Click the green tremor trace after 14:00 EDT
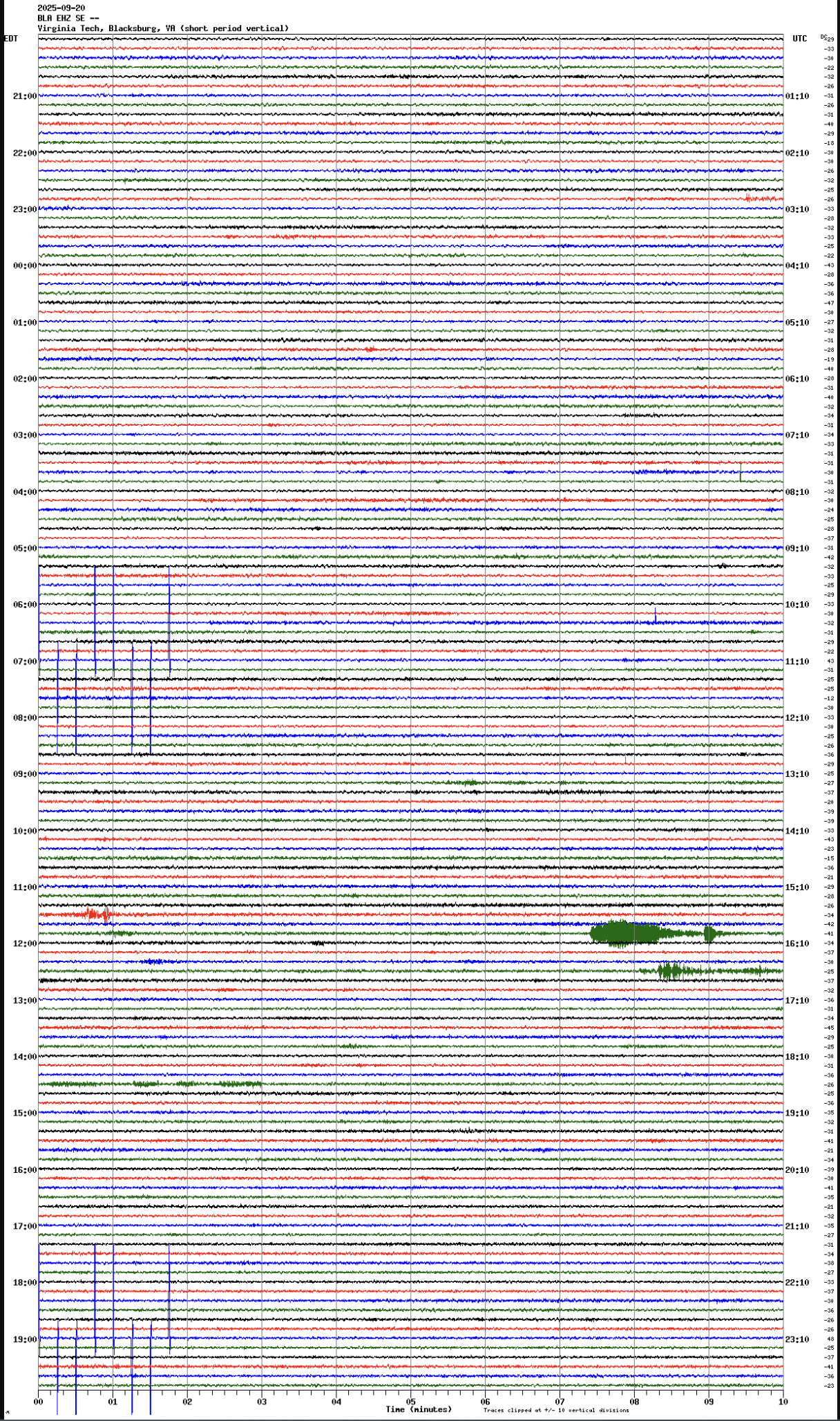The width and height of the screenshot is (840, 1421). (152, 1084)
